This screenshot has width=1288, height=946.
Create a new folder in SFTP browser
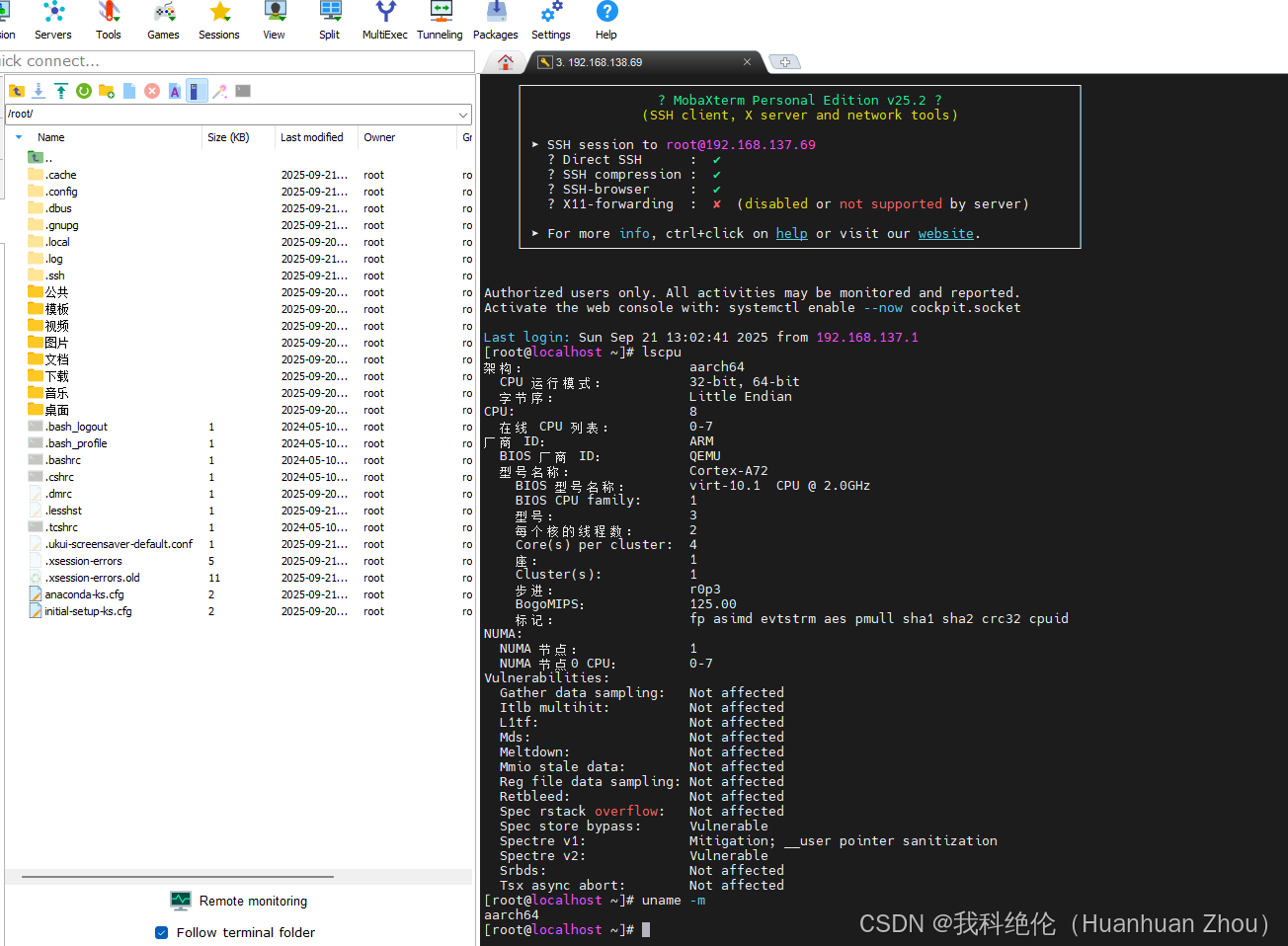pyautogui.click(x=107, y=91)
